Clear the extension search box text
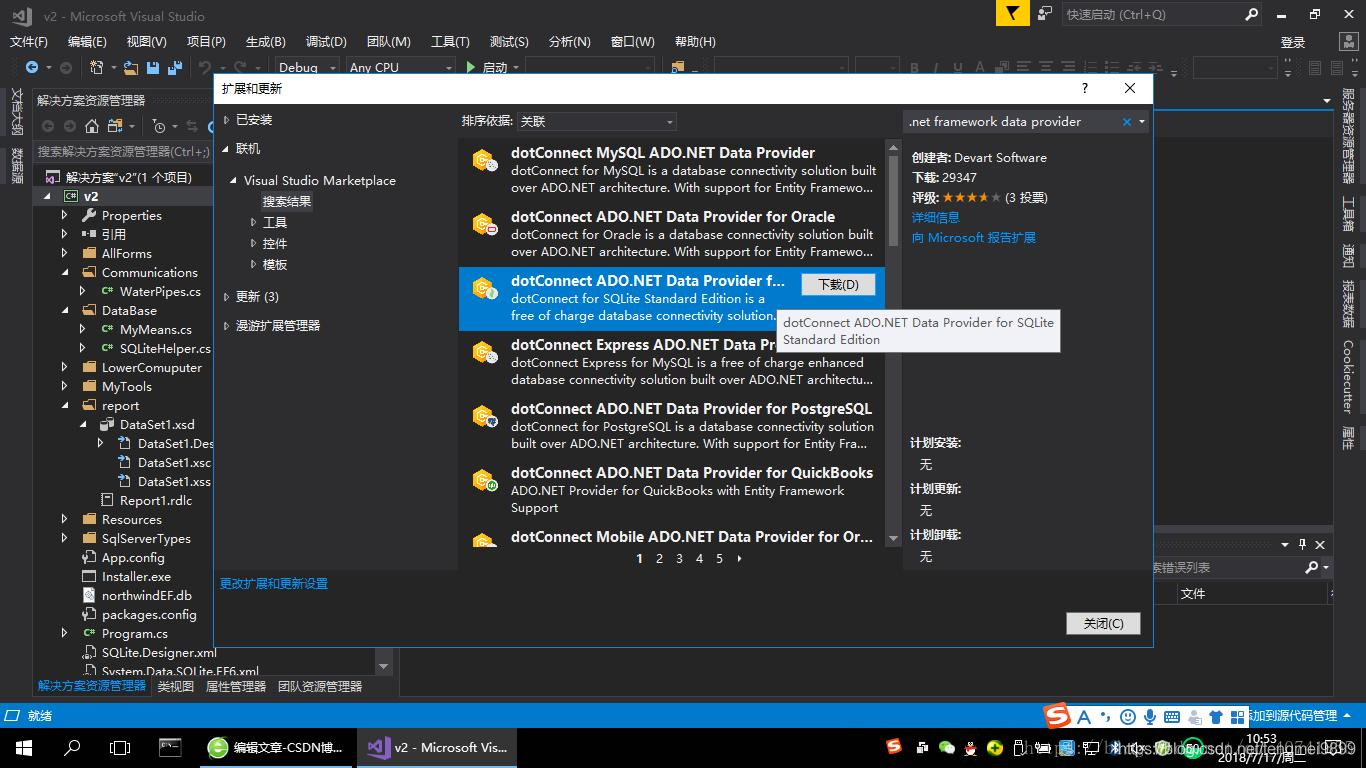The image size is (1366, 768). [1127, 121]
